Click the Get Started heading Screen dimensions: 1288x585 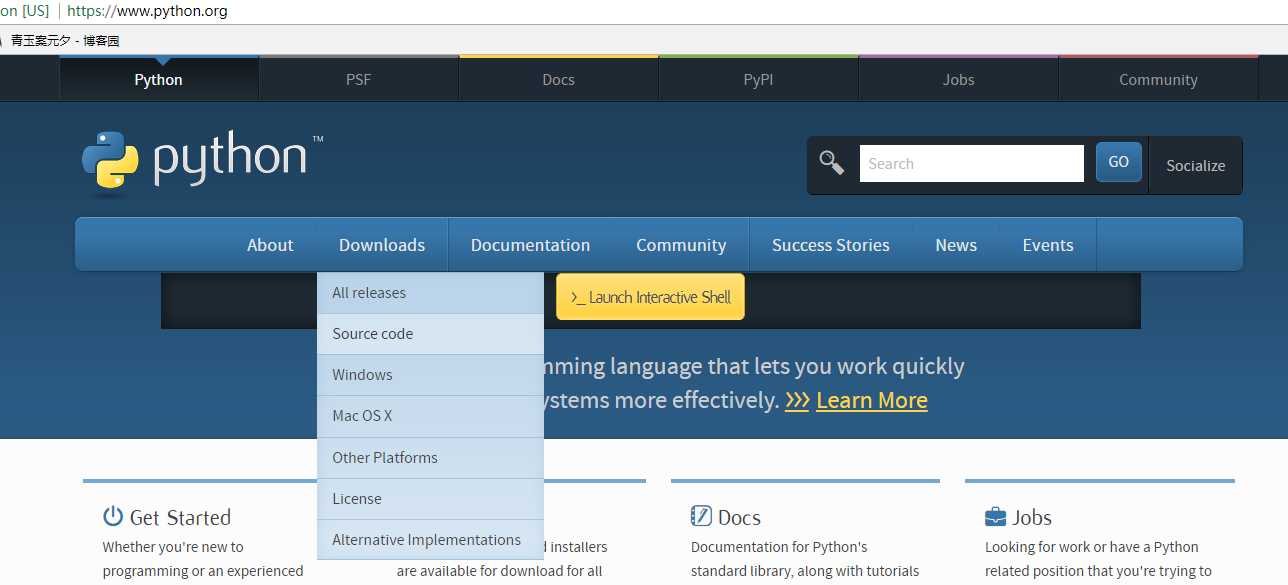point(180,518)
